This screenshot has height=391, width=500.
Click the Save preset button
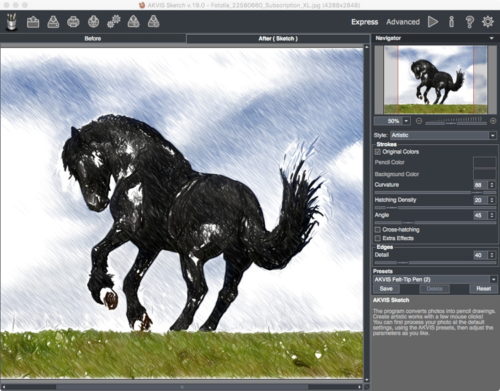[386, 289]
